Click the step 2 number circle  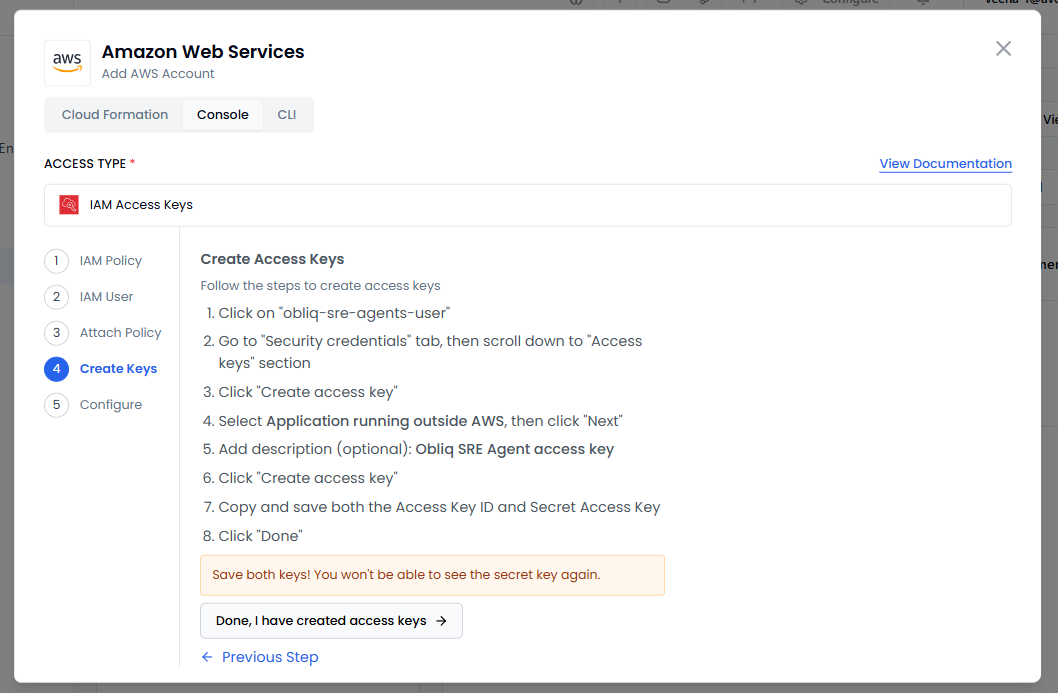tap(57, 297)
